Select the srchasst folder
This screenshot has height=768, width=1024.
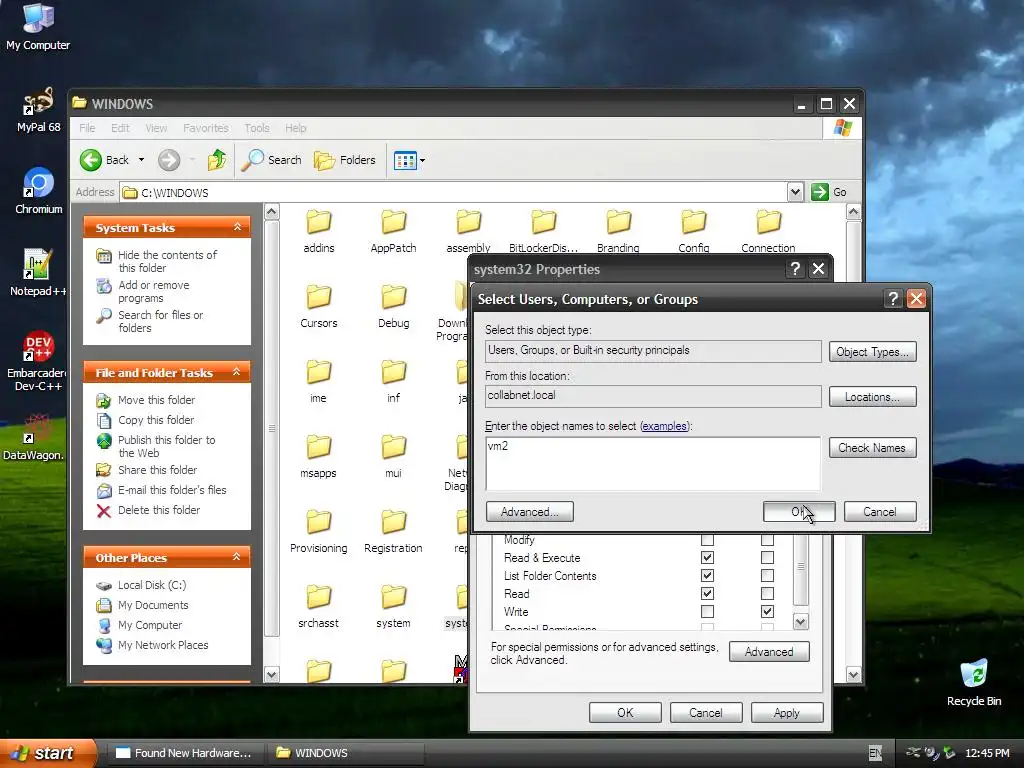319,607
